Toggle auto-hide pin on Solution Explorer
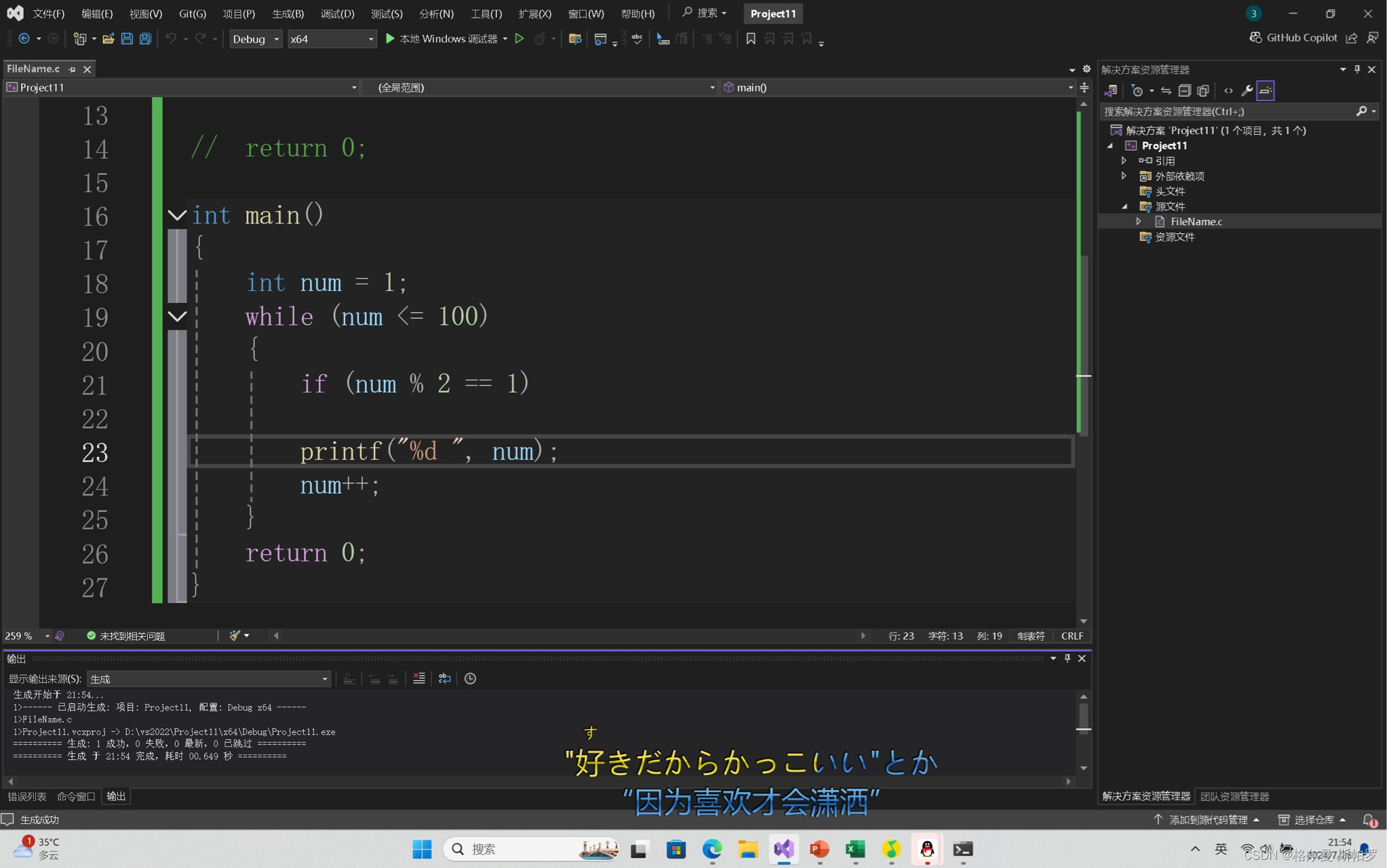The height and width of the screenshot is (868, 1387). 1357,69
